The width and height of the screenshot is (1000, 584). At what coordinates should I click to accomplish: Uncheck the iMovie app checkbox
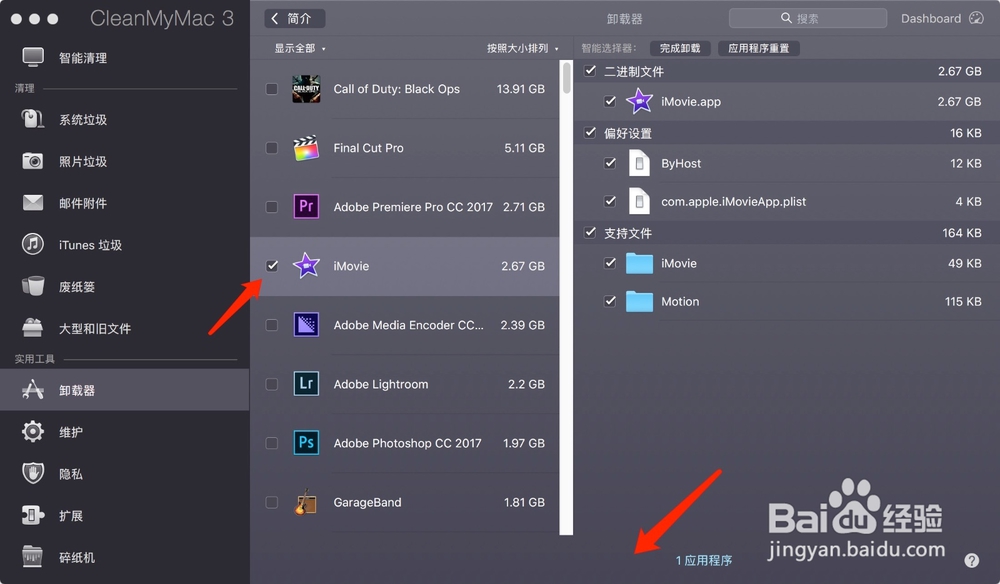click(x=272, y=266)
